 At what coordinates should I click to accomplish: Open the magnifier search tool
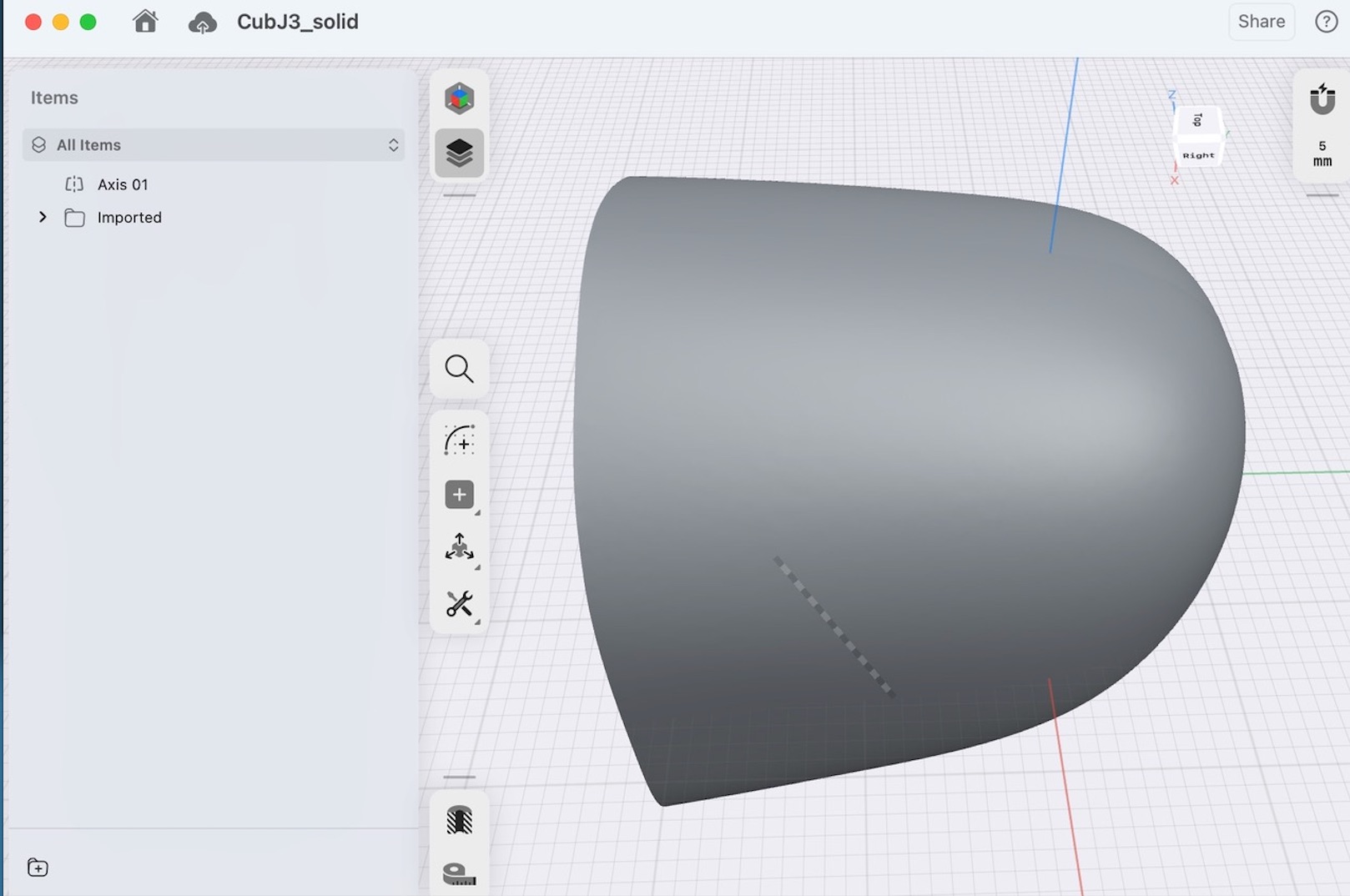coord(459,368)
